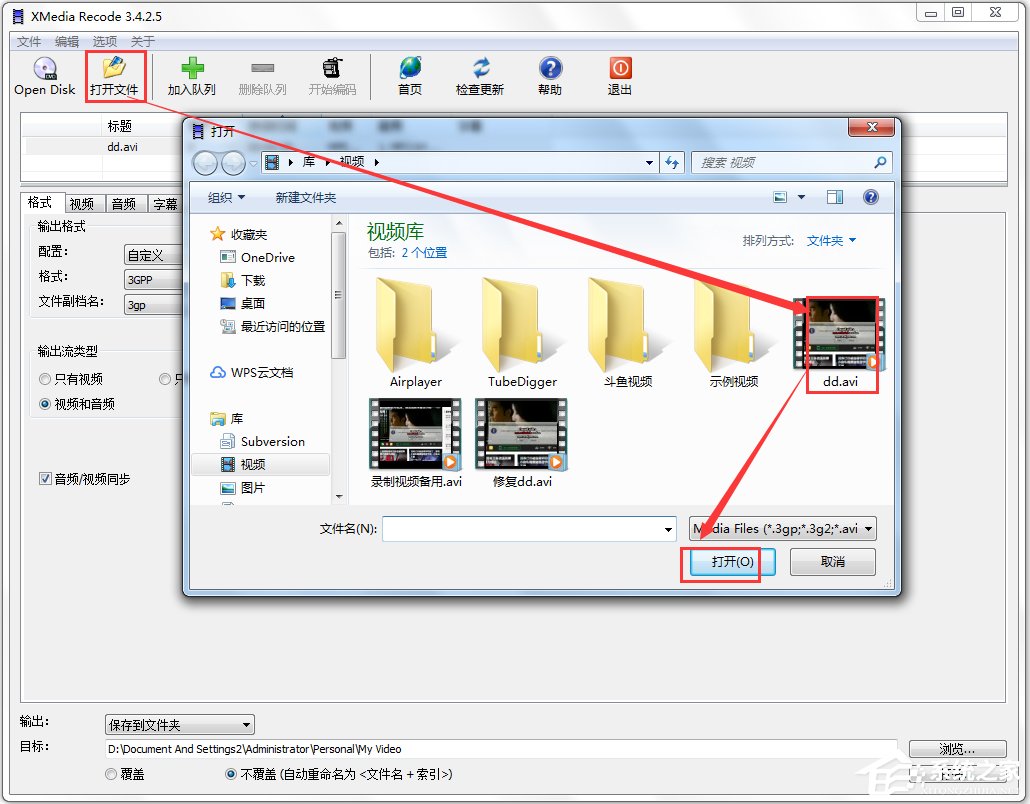Enable the 只有视频 (video only) option
1030x804 pixels.
click(x=43, y=379)
